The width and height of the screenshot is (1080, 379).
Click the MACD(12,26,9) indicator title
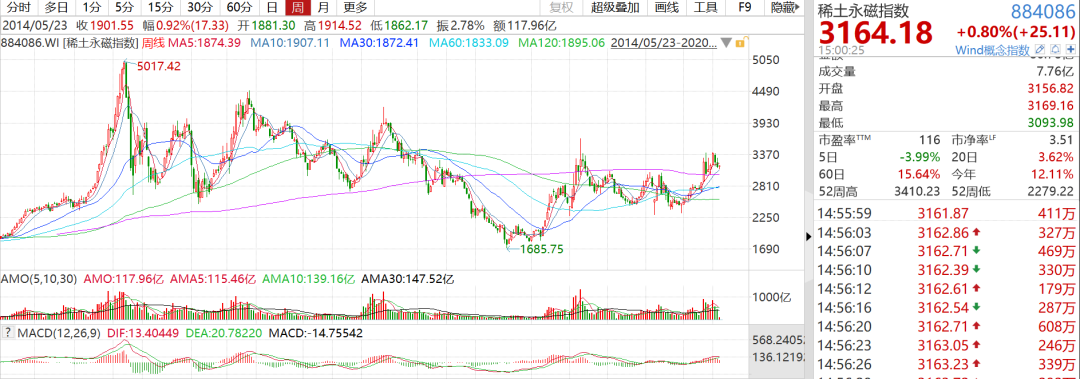tap(59, 333)
